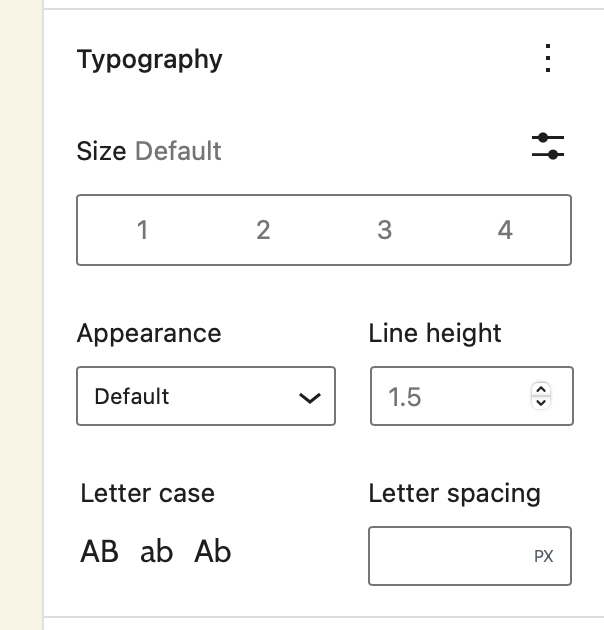Click the Typography panel heading

pos(149,59)
